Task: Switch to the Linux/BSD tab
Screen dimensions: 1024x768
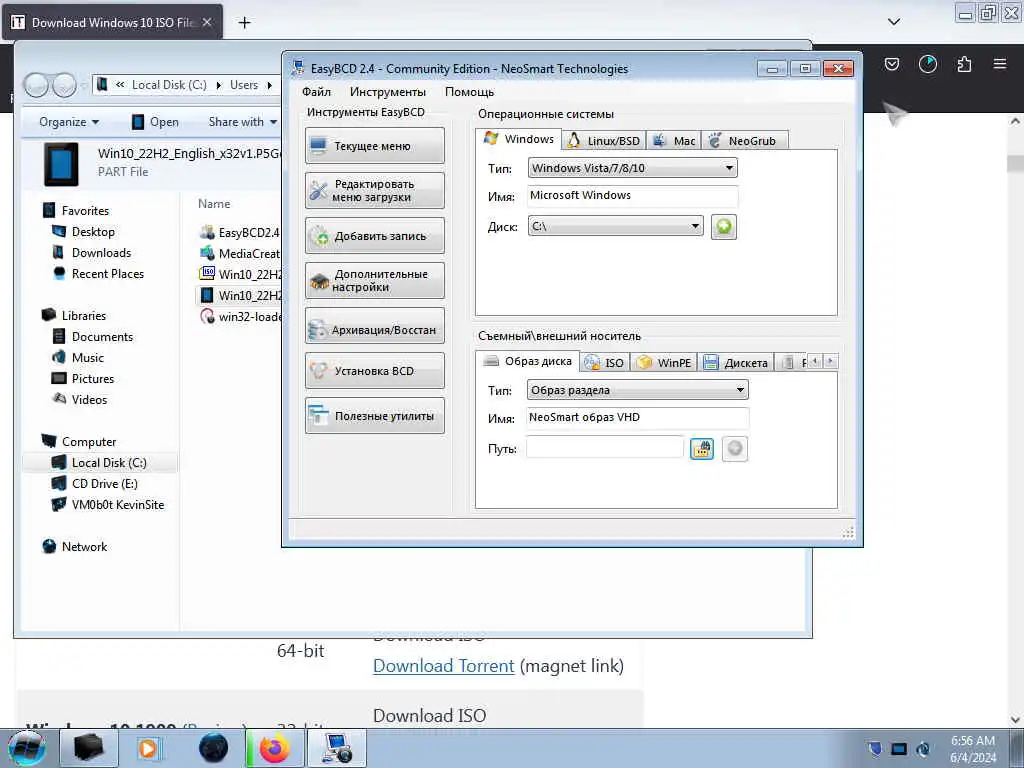Action: pyautogui.click(x=604, y=140)
